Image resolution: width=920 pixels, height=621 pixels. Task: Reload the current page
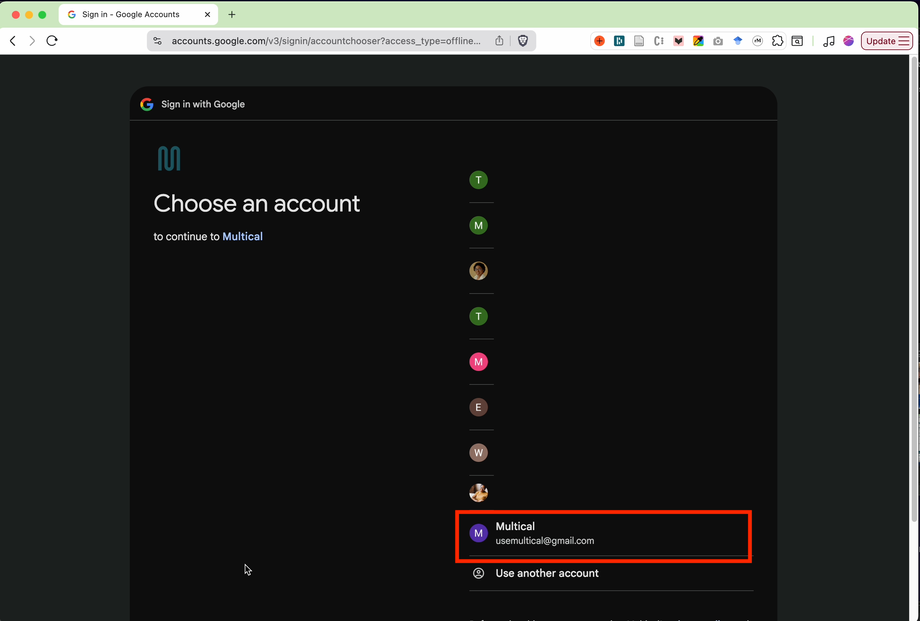[x=52, y=40]
